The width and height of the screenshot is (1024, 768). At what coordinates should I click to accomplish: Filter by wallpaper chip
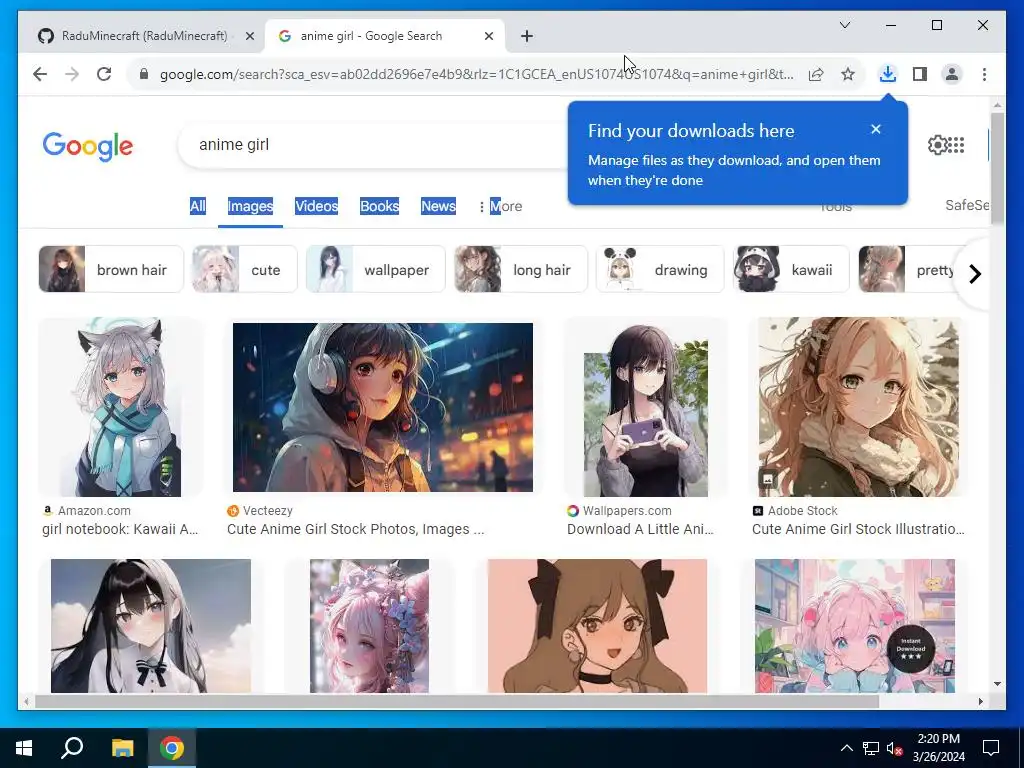376,269
